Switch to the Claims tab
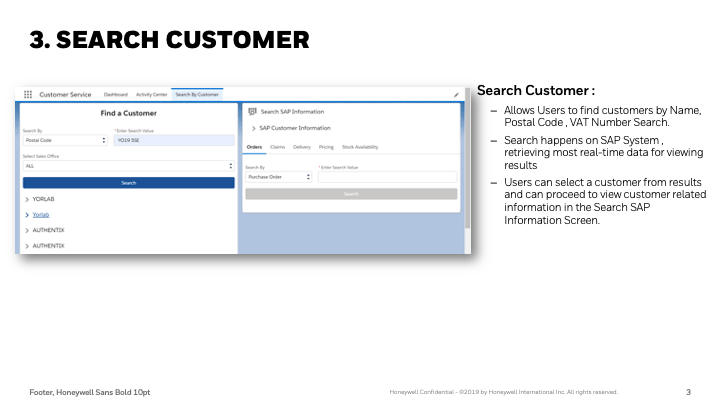Image resolution: width=720 pixels, height=405 pixels. point(277,147)
